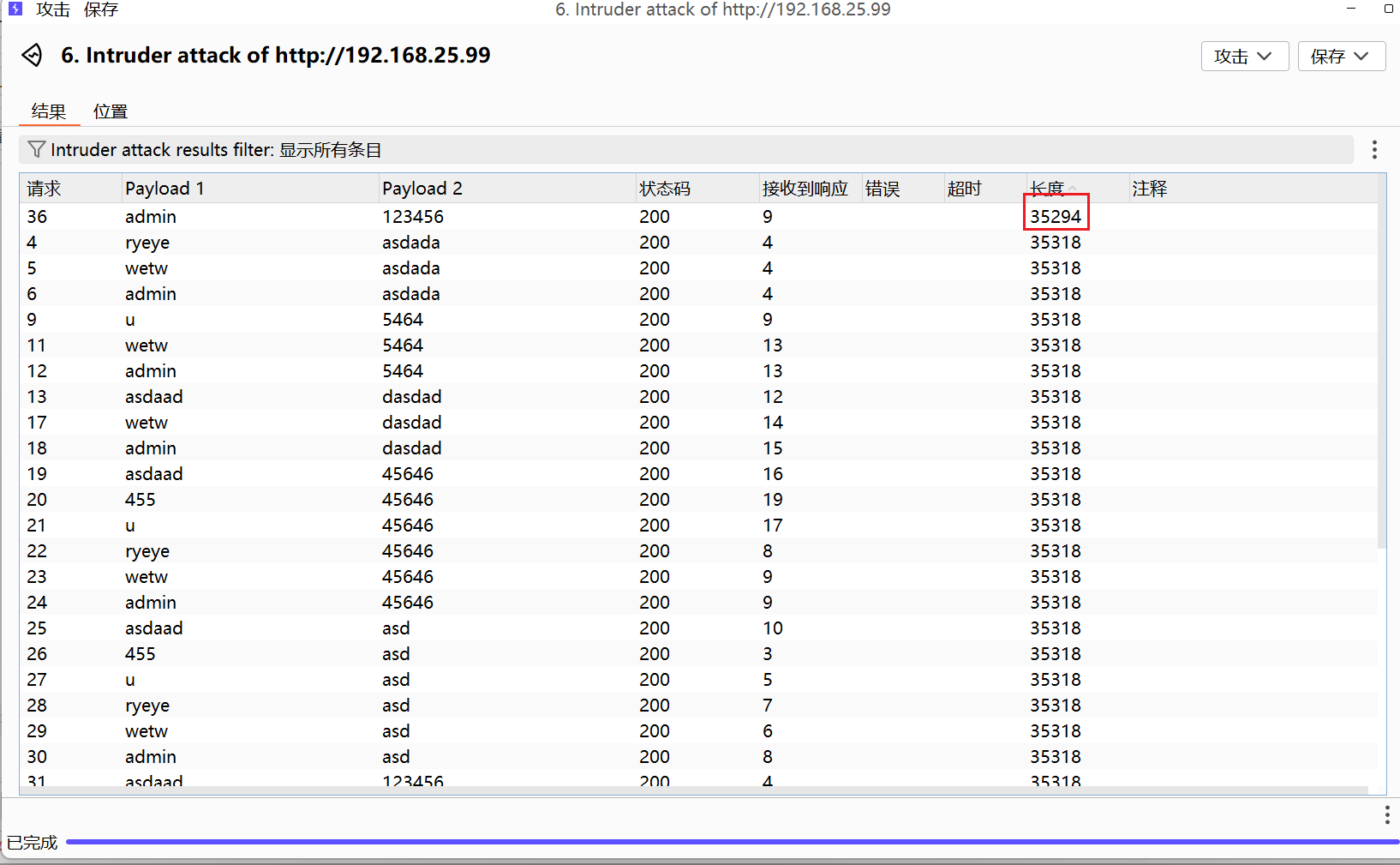
Task: Click the attack progress bar at bottom
Action: point(728,843)
